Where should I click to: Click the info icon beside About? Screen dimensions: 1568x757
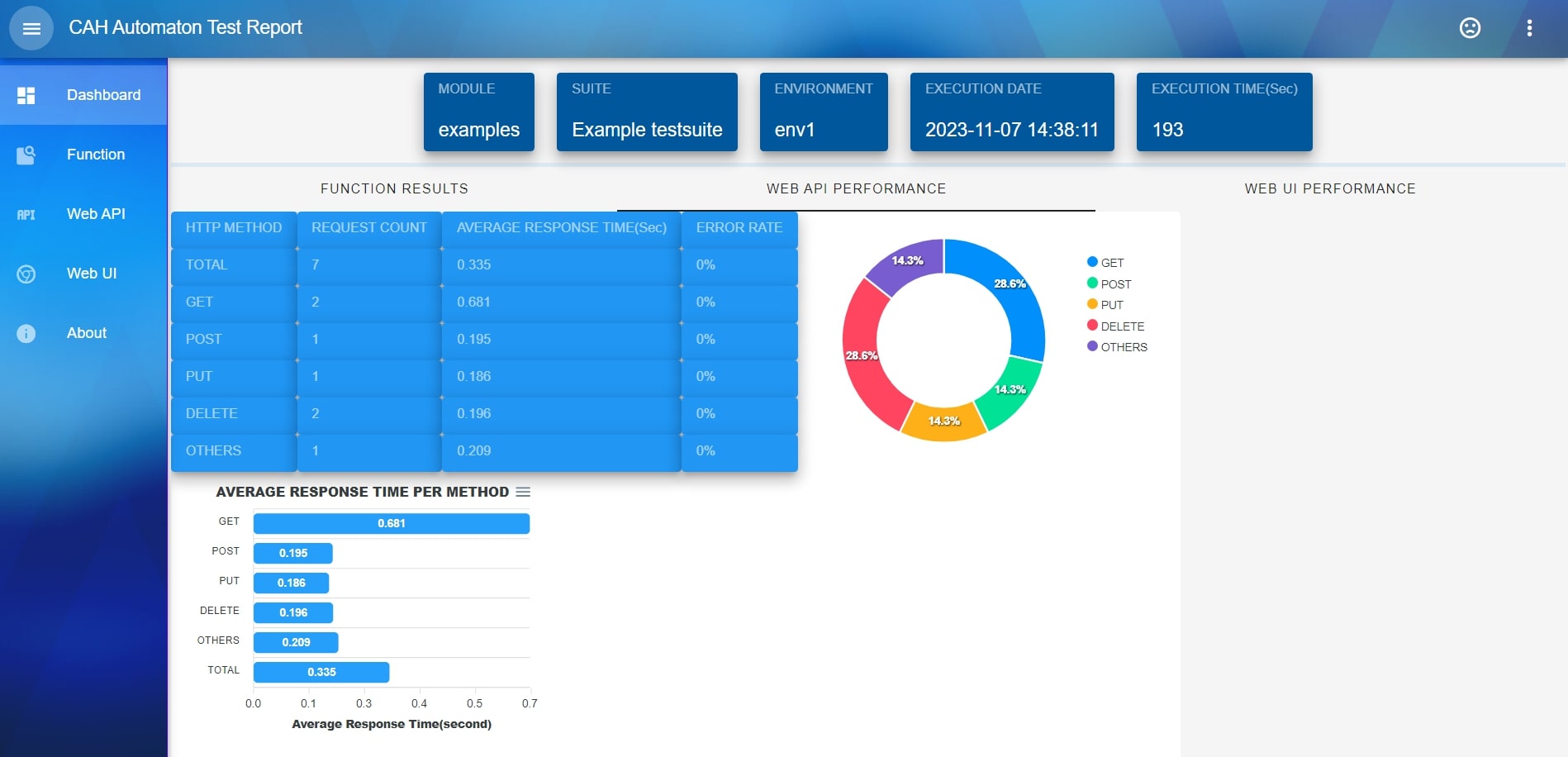[26, 333]
